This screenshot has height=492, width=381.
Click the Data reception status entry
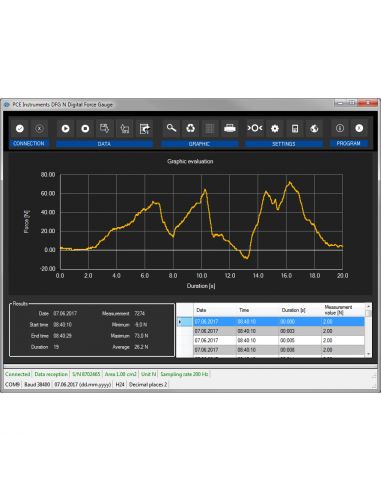[51, 374]
